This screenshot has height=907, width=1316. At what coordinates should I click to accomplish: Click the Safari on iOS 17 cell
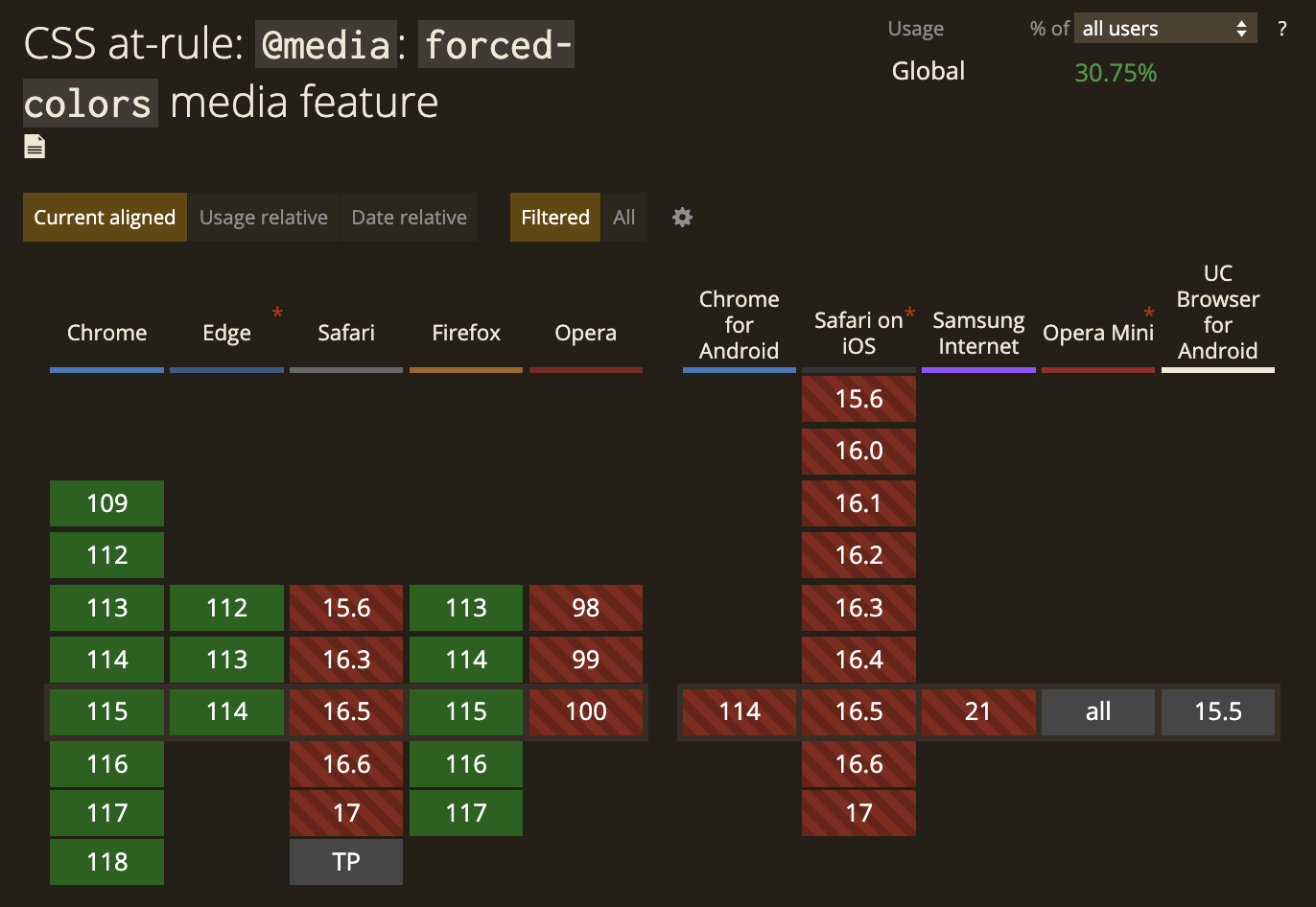(x=858, y=812)
